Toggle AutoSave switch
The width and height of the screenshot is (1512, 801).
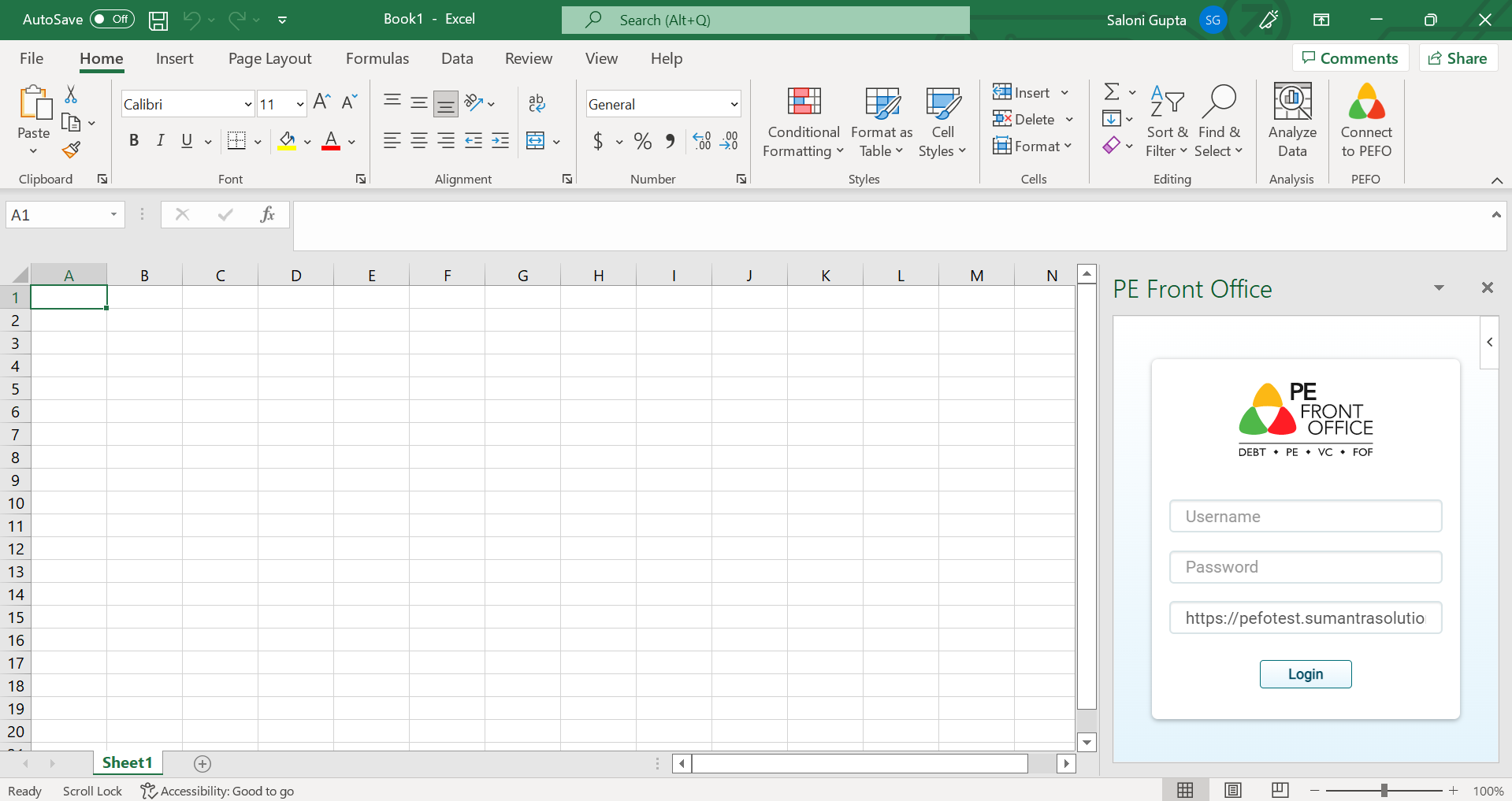112,20
